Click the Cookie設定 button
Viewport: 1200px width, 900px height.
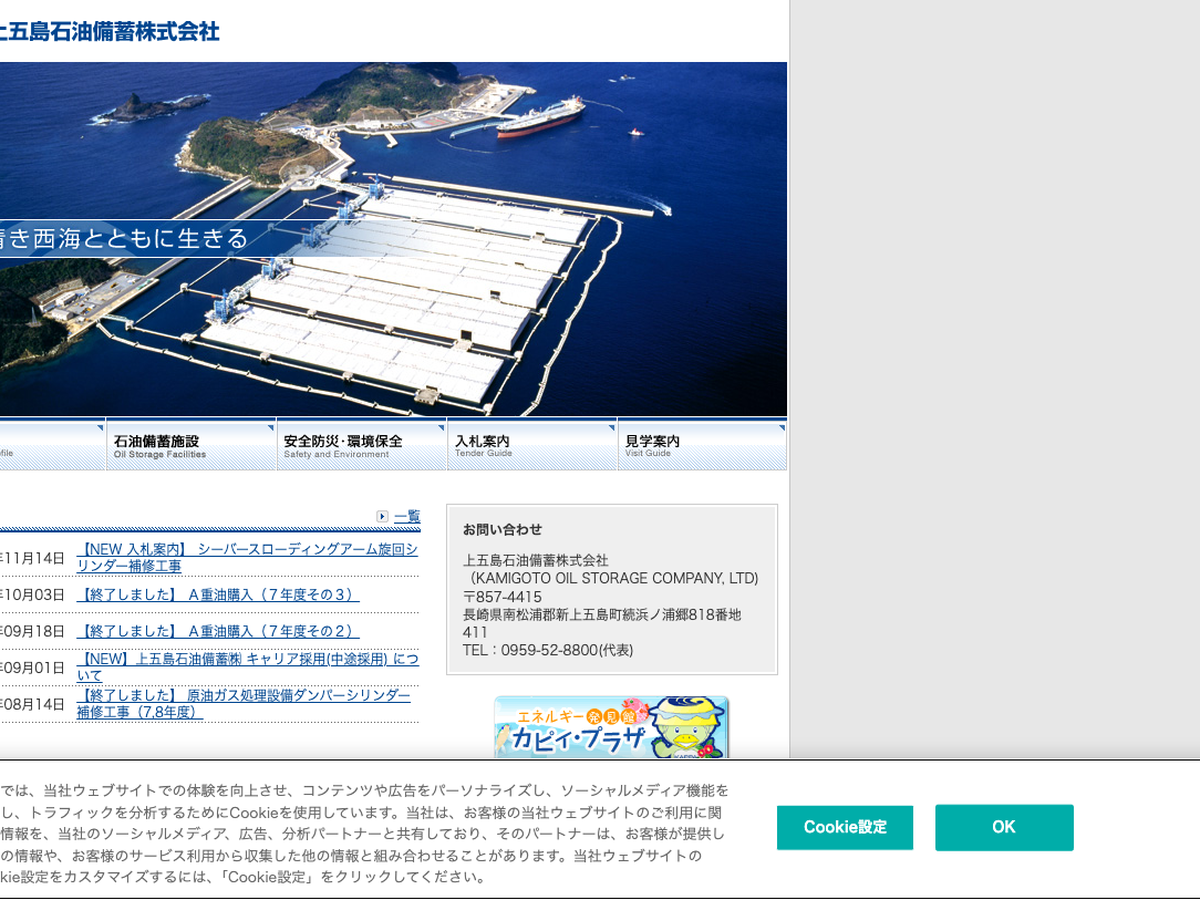pyautogui.click(x=844, y=827)
